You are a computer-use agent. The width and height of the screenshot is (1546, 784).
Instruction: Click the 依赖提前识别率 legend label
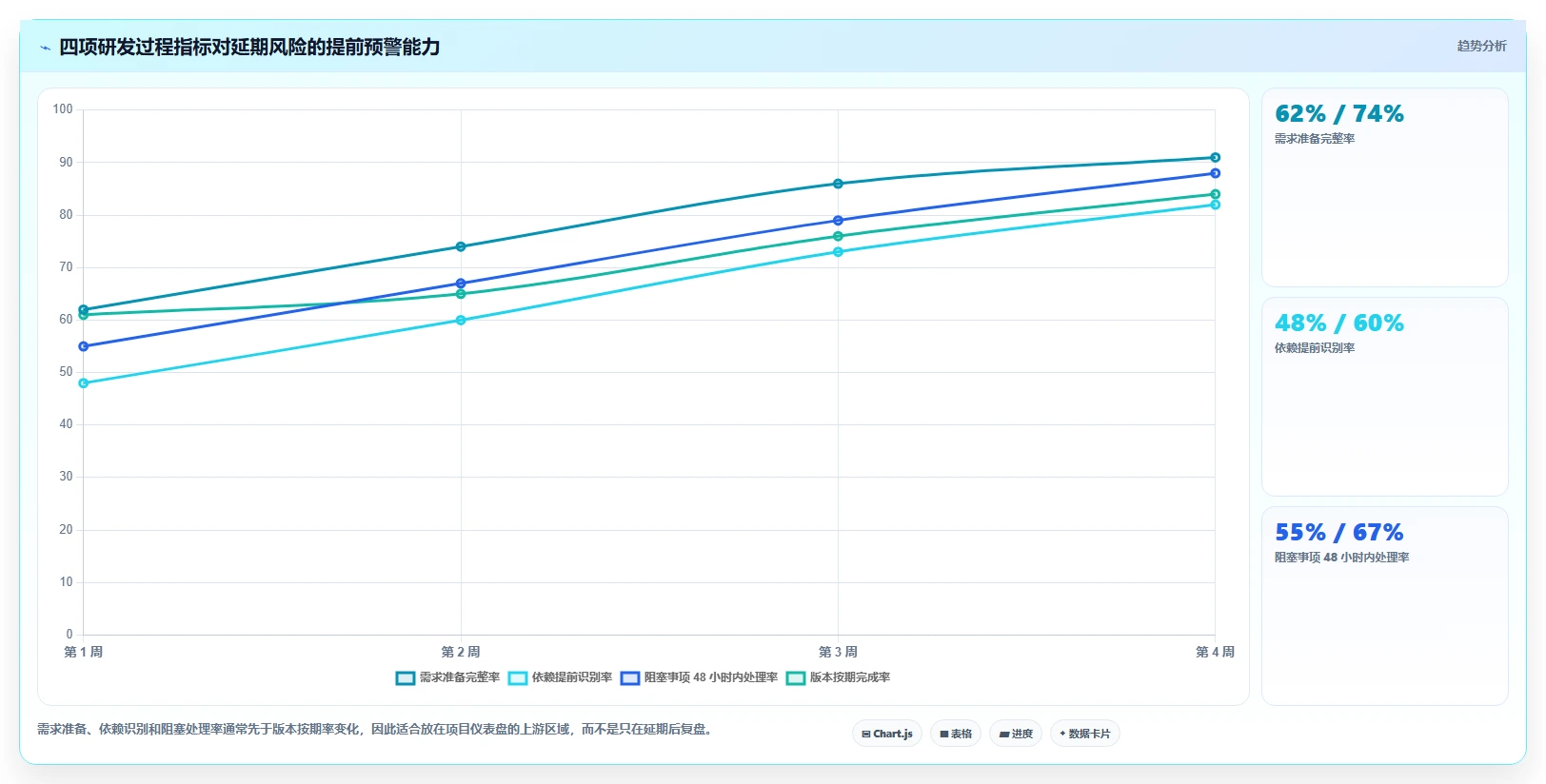pos(572,677)
